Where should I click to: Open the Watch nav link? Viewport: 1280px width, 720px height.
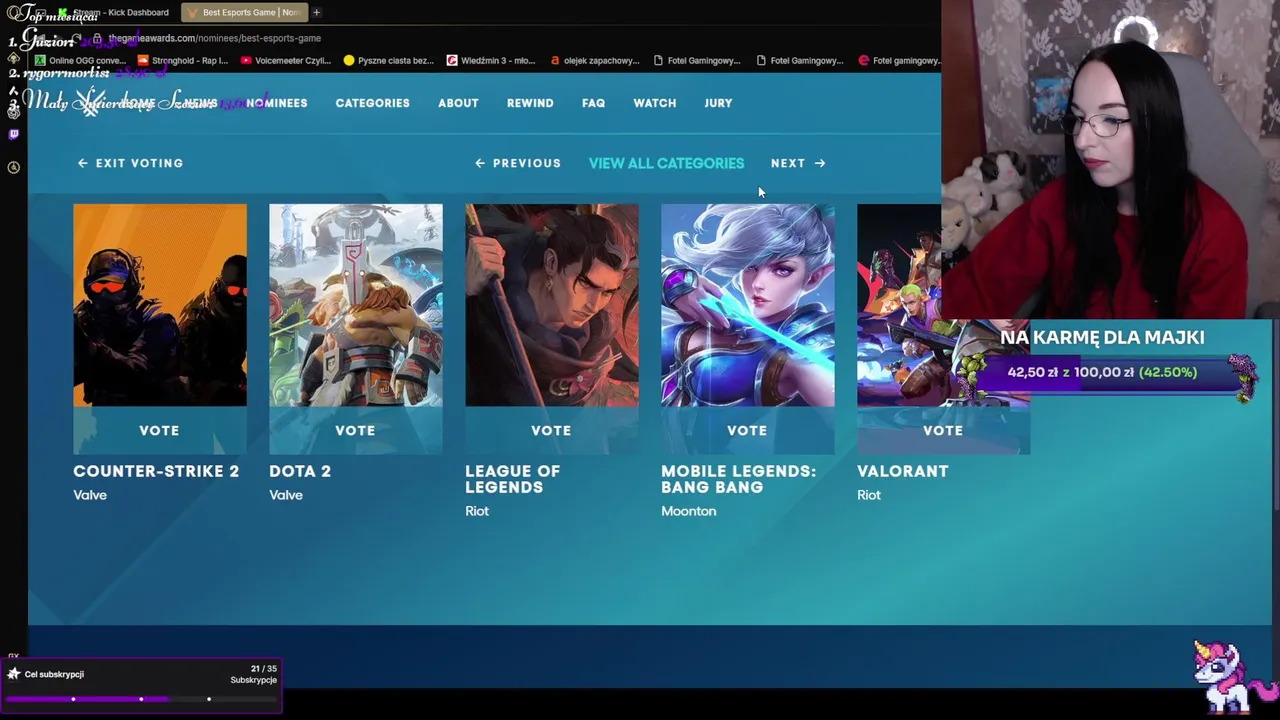pos(654,103)
